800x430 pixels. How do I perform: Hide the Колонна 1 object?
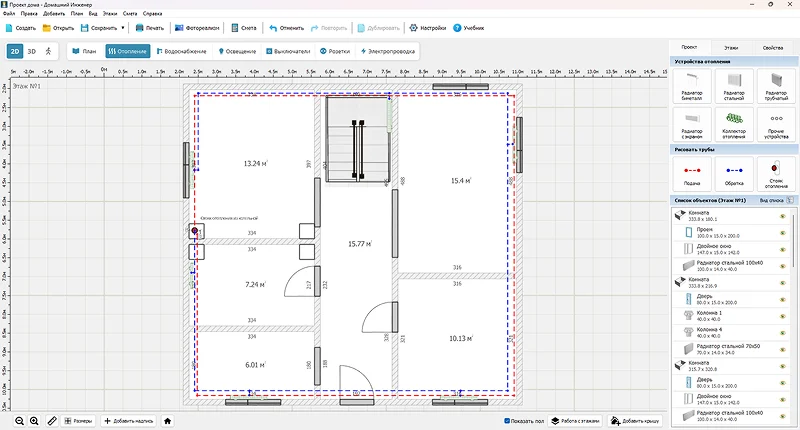782,317
